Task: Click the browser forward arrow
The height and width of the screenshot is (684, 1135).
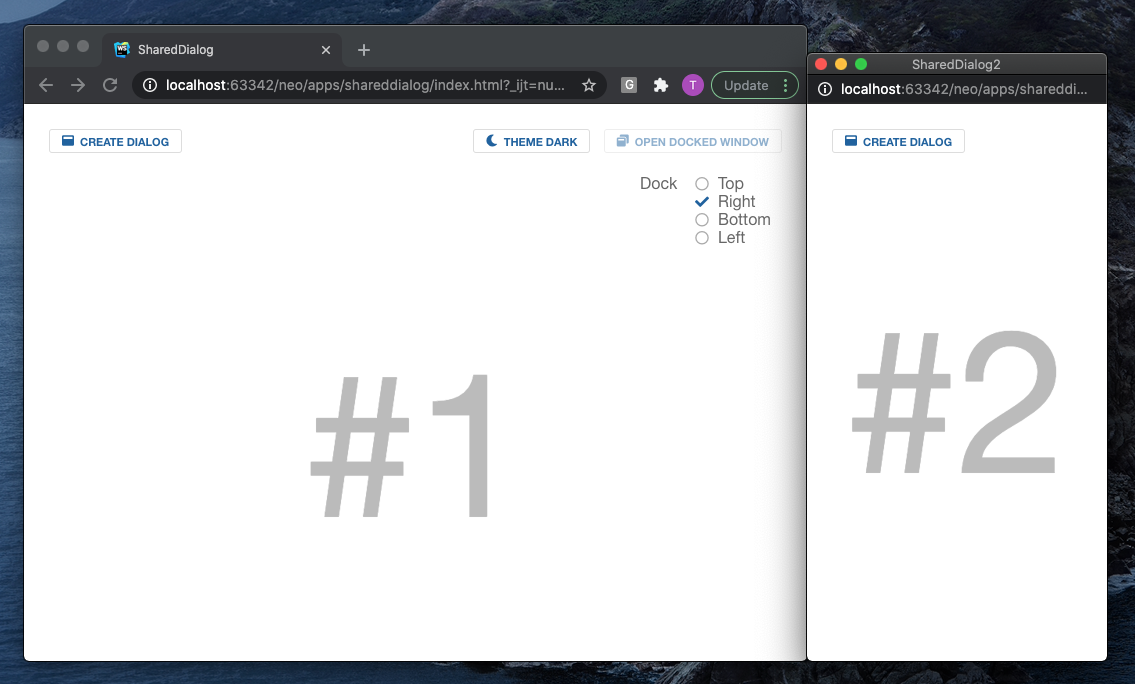Action: [78, 85]
